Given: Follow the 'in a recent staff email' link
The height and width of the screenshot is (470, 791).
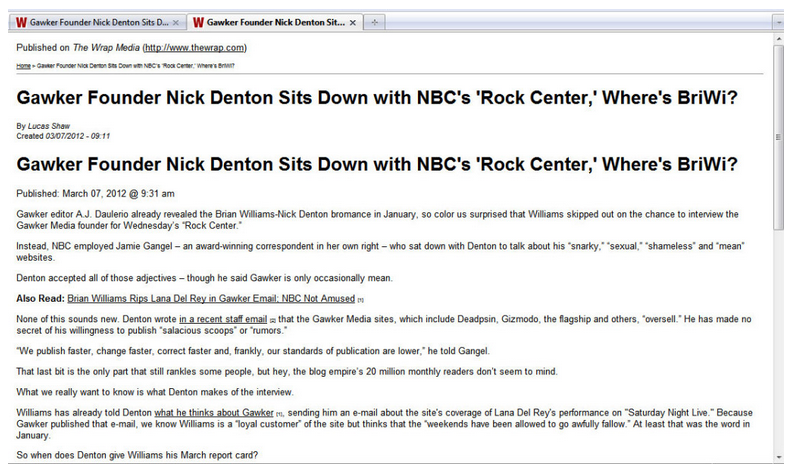Looking at the screenshot, I should click(x=223, y=319).
